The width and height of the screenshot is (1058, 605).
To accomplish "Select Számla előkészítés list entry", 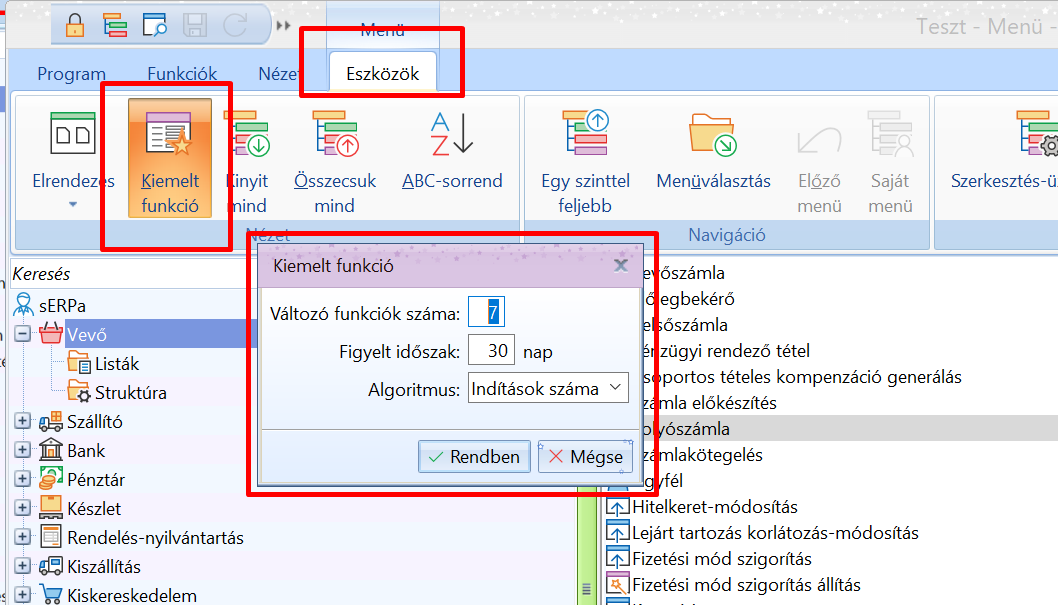I will click(708, 403).
